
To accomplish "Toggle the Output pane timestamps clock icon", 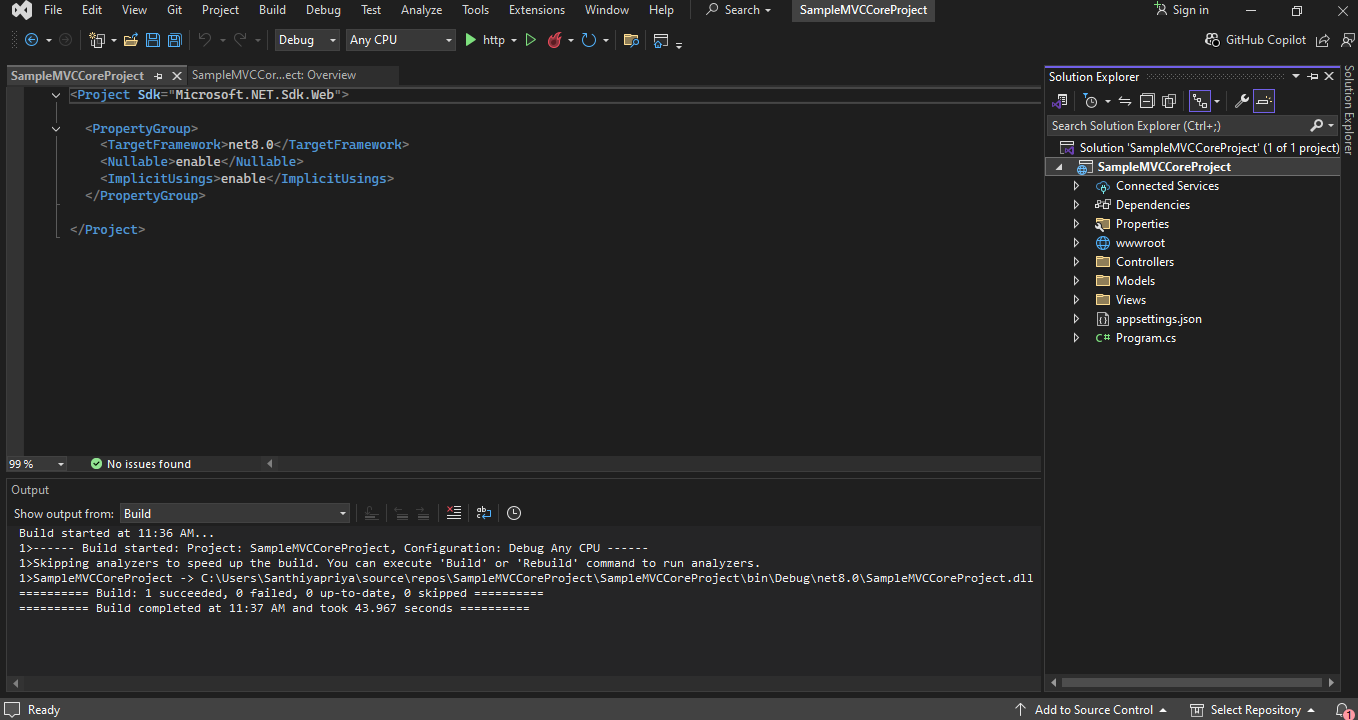I will pos(514,513).
